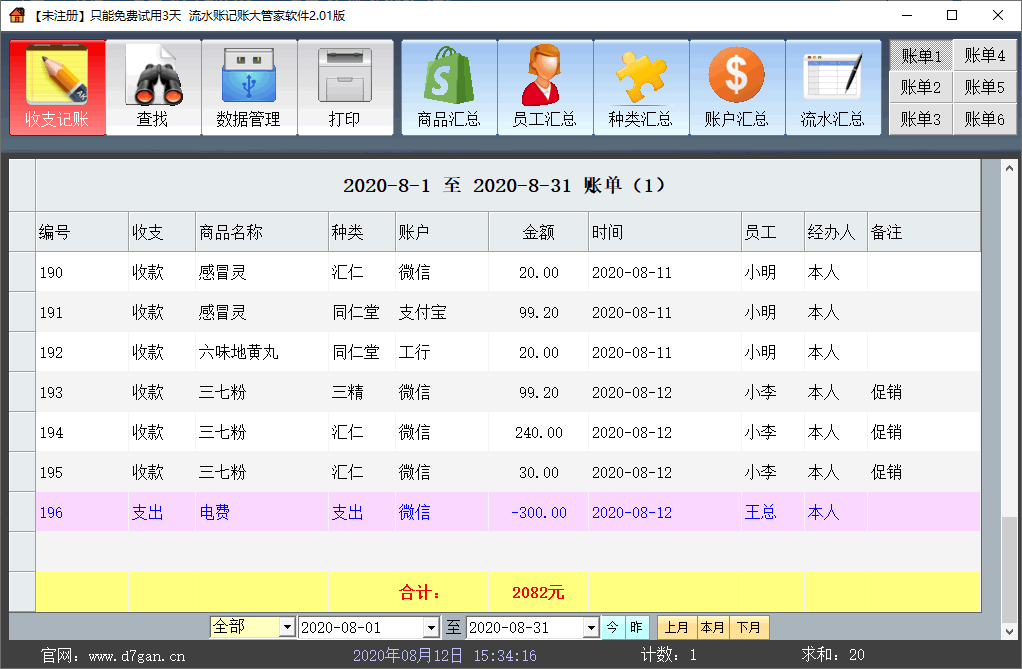The image size is (1022, 669).
Task: Click amount 240.00 in row 194
Action: [538, 432]
